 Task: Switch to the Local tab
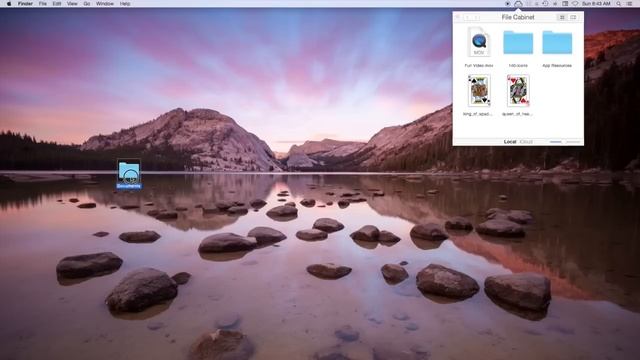(510, 142)
